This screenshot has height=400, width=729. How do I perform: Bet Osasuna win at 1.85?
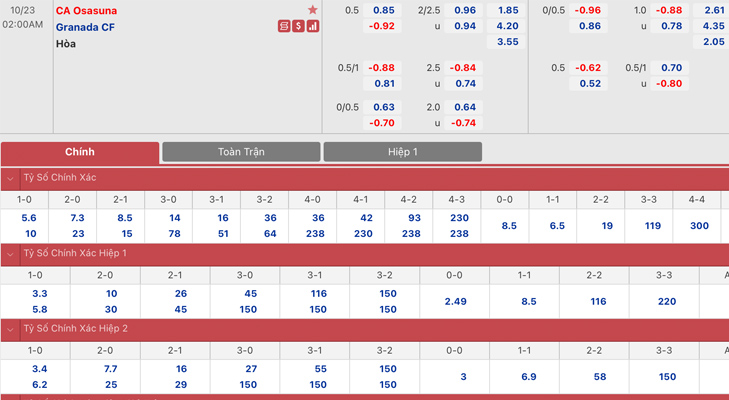pos(506,10)
